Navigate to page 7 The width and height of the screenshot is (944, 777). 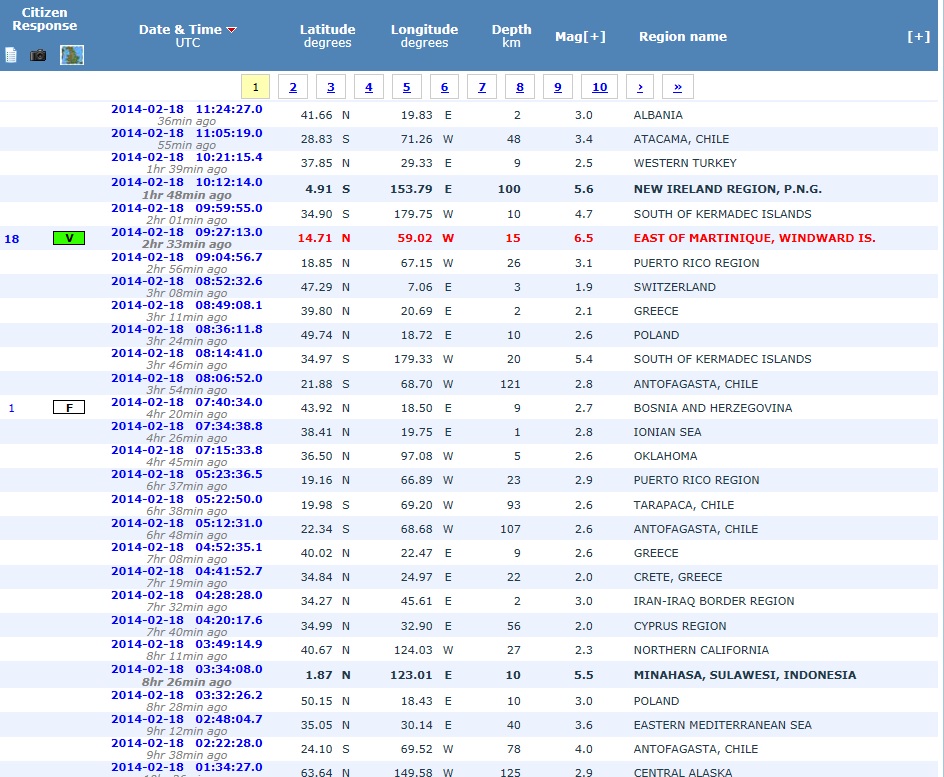[482, 87]
